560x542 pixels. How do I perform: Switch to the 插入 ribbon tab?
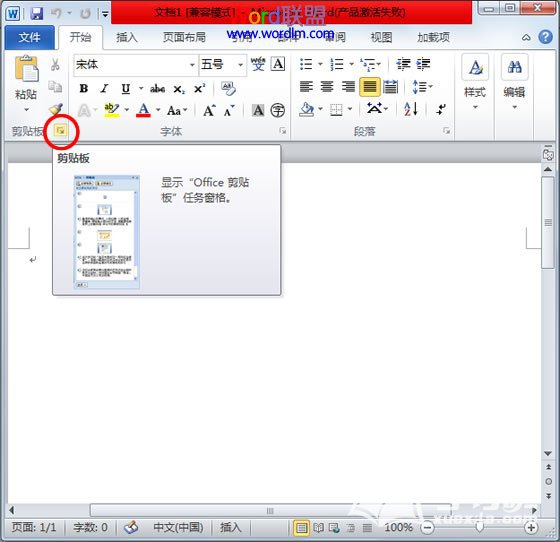127,37
